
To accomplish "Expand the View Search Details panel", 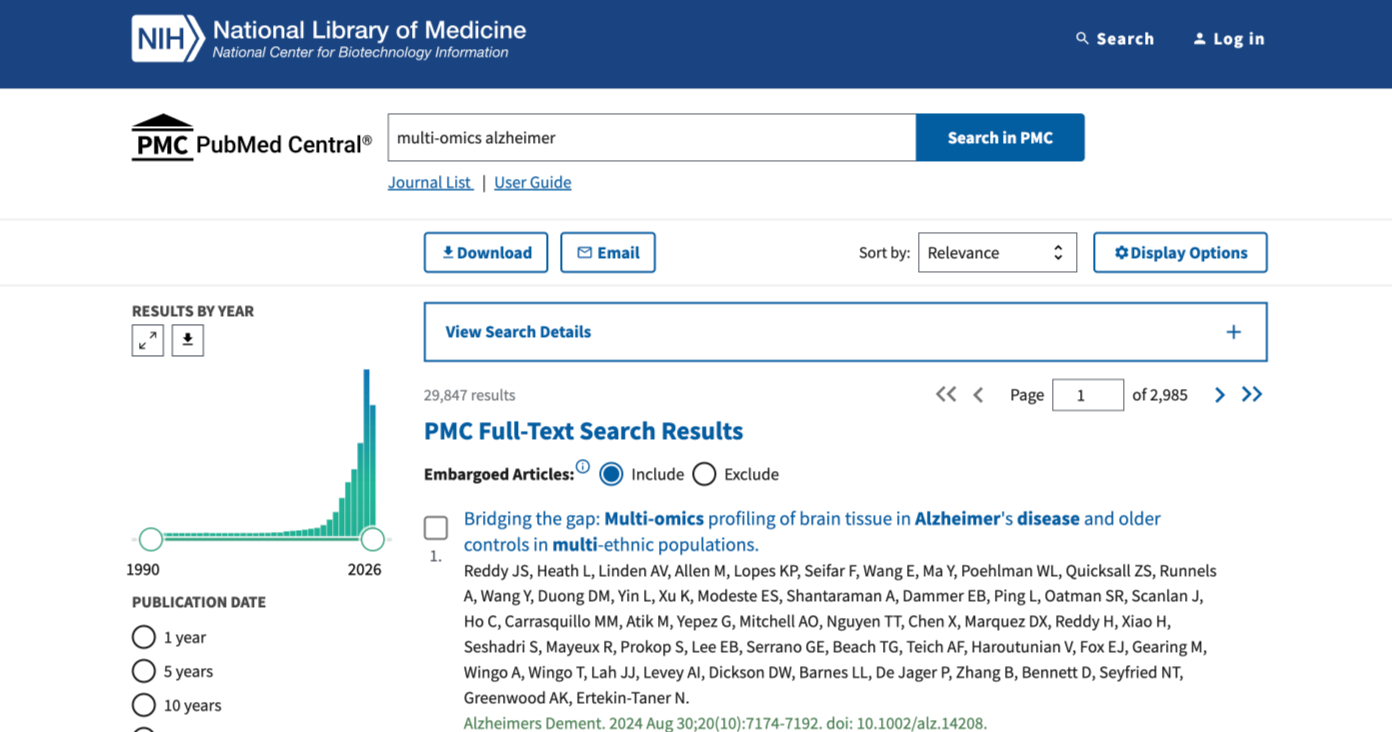I will click(x=845, y=332).
